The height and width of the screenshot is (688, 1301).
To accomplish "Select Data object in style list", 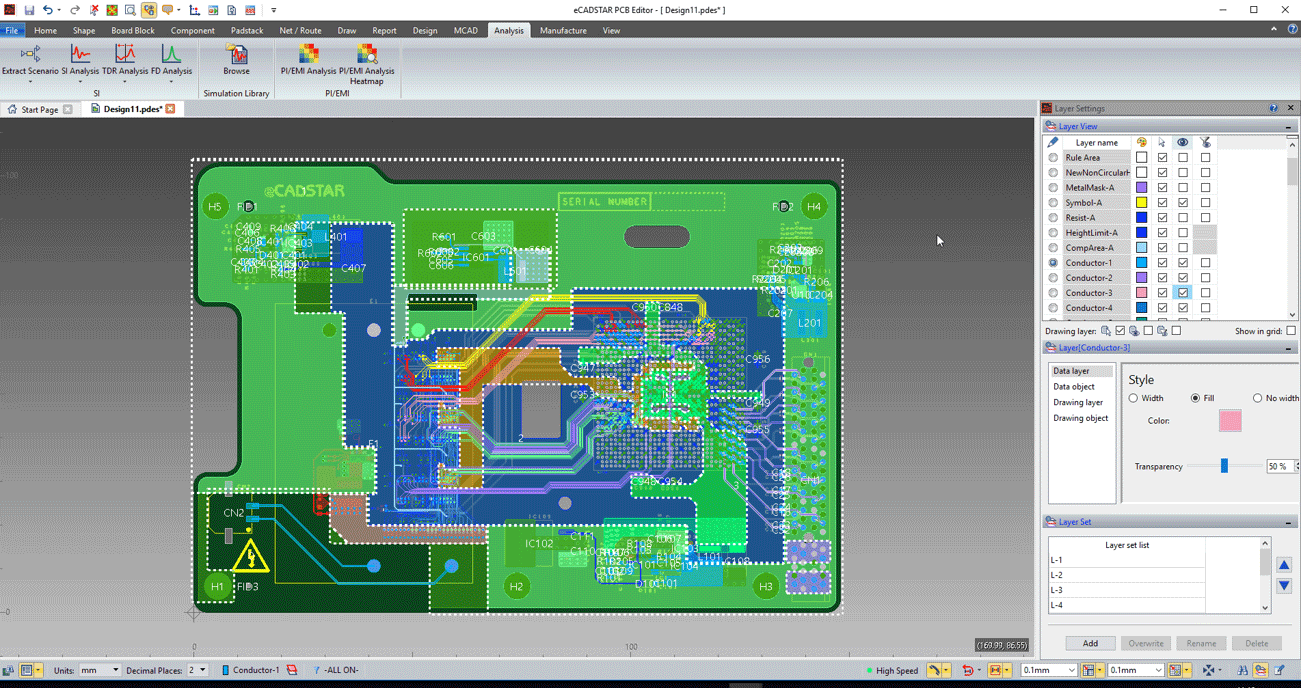I will [x=1074, y=387].
